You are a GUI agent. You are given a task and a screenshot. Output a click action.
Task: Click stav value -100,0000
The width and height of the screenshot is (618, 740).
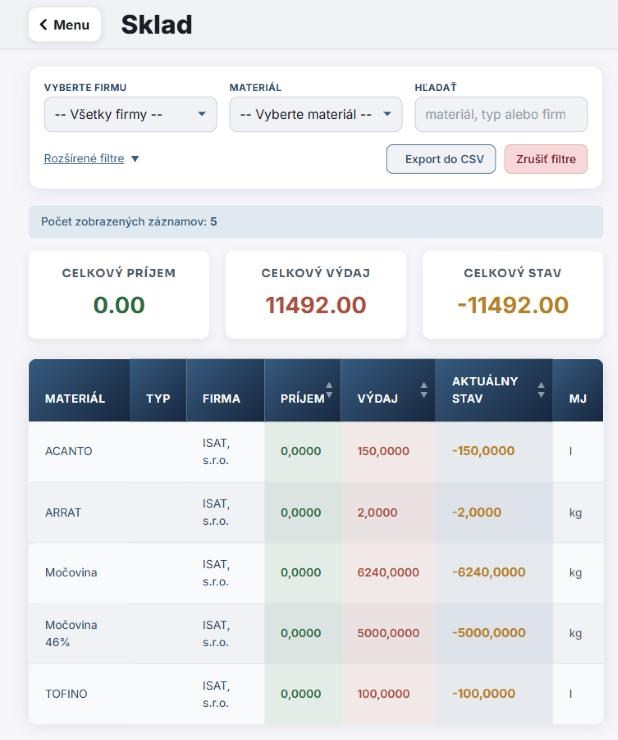point(483,693)
